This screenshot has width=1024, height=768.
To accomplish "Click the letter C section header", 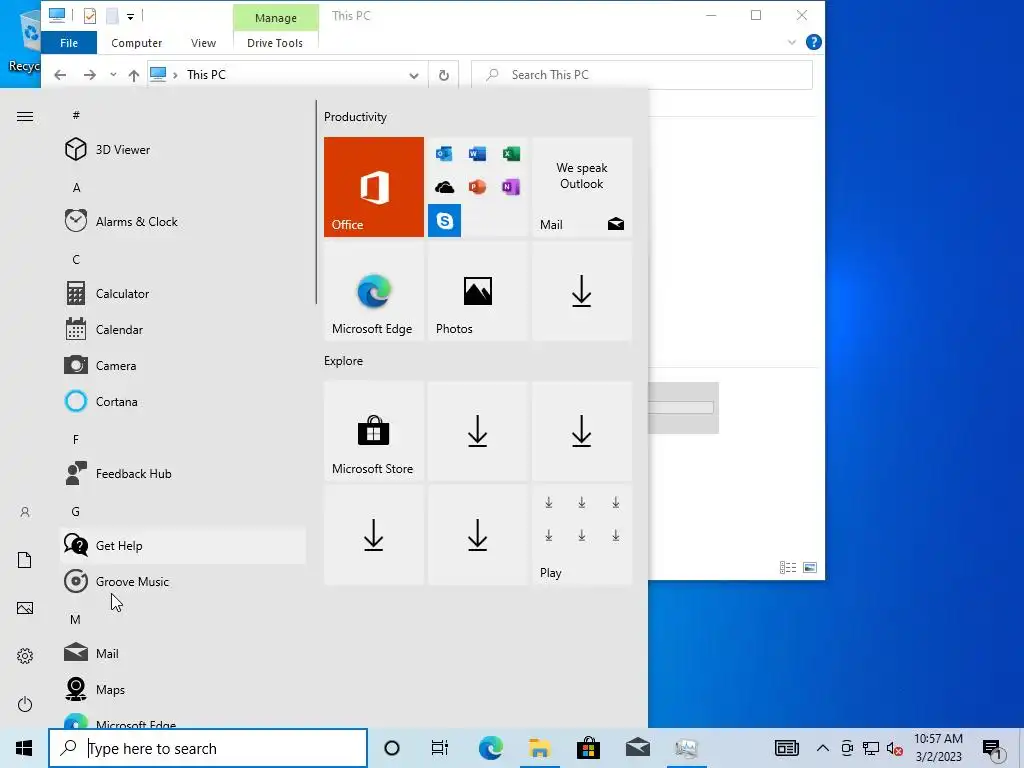I will 76,259.
